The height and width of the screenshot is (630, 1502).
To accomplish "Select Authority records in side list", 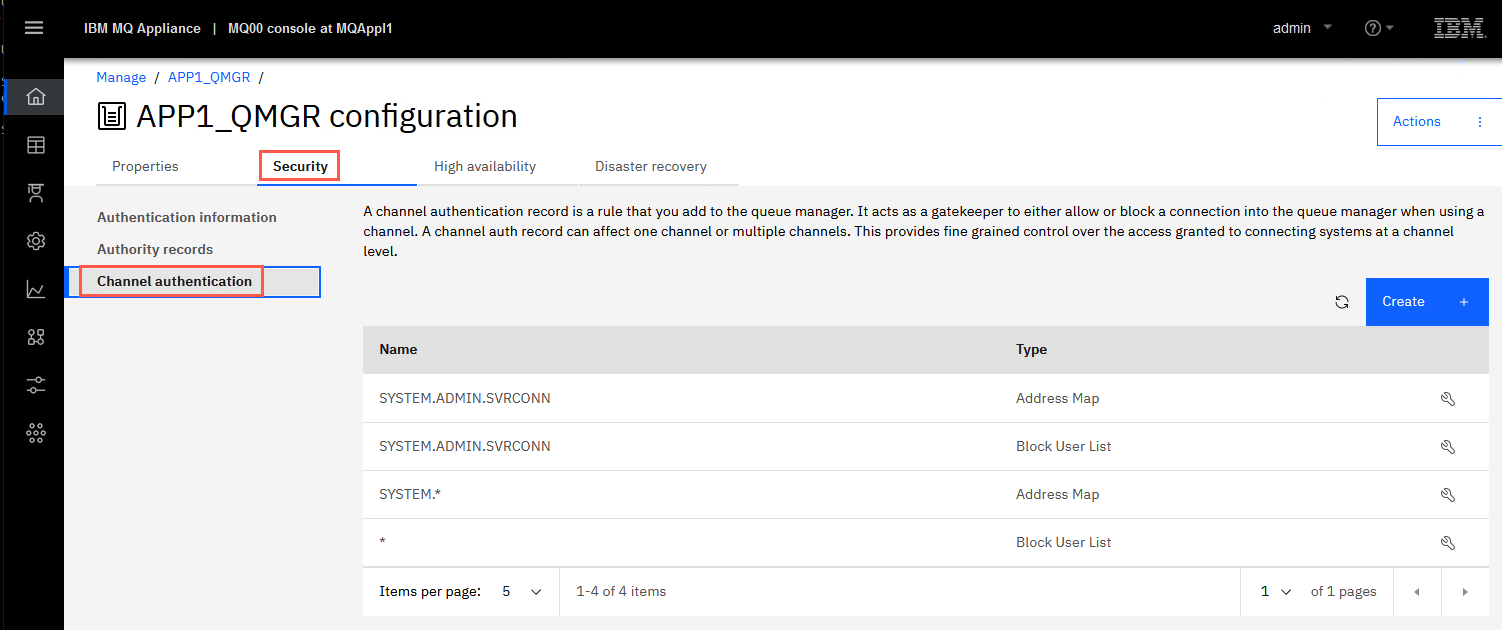I will tap(155, 249).
